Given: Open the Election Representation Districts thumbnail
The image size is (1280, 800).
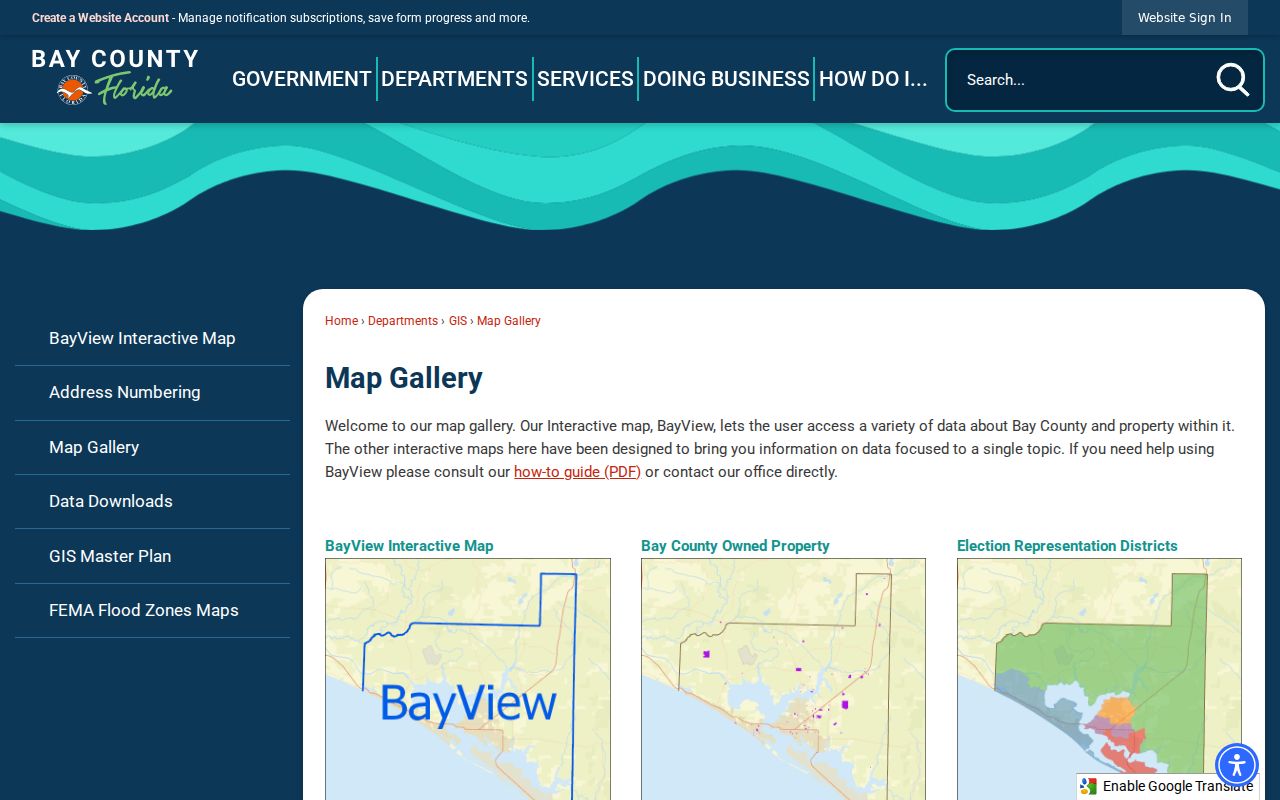Looking at the screenshot, I should point(1099,679).
